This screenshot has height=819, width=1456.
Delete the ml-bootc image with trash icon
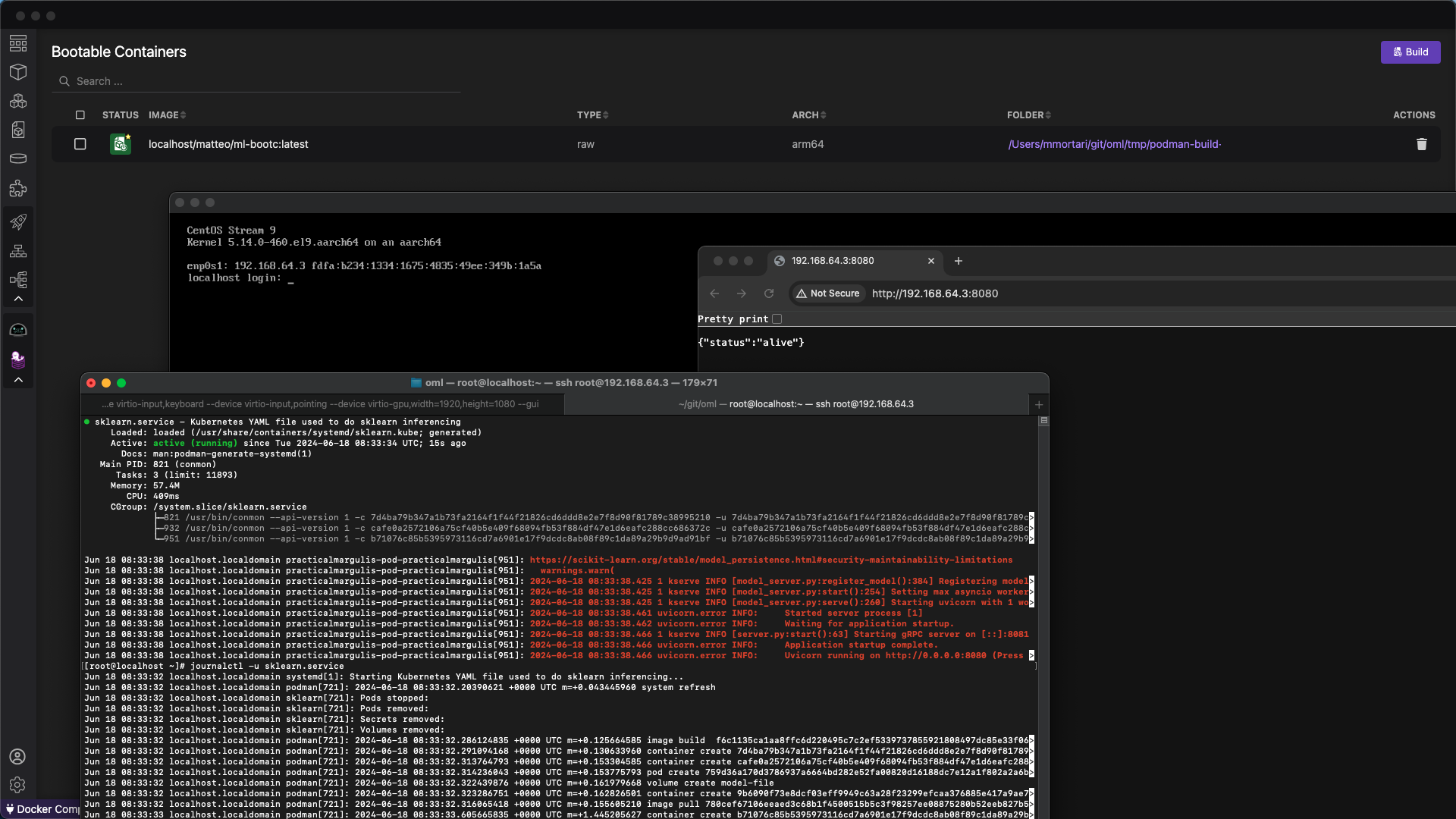click(x=1422, y=144)
